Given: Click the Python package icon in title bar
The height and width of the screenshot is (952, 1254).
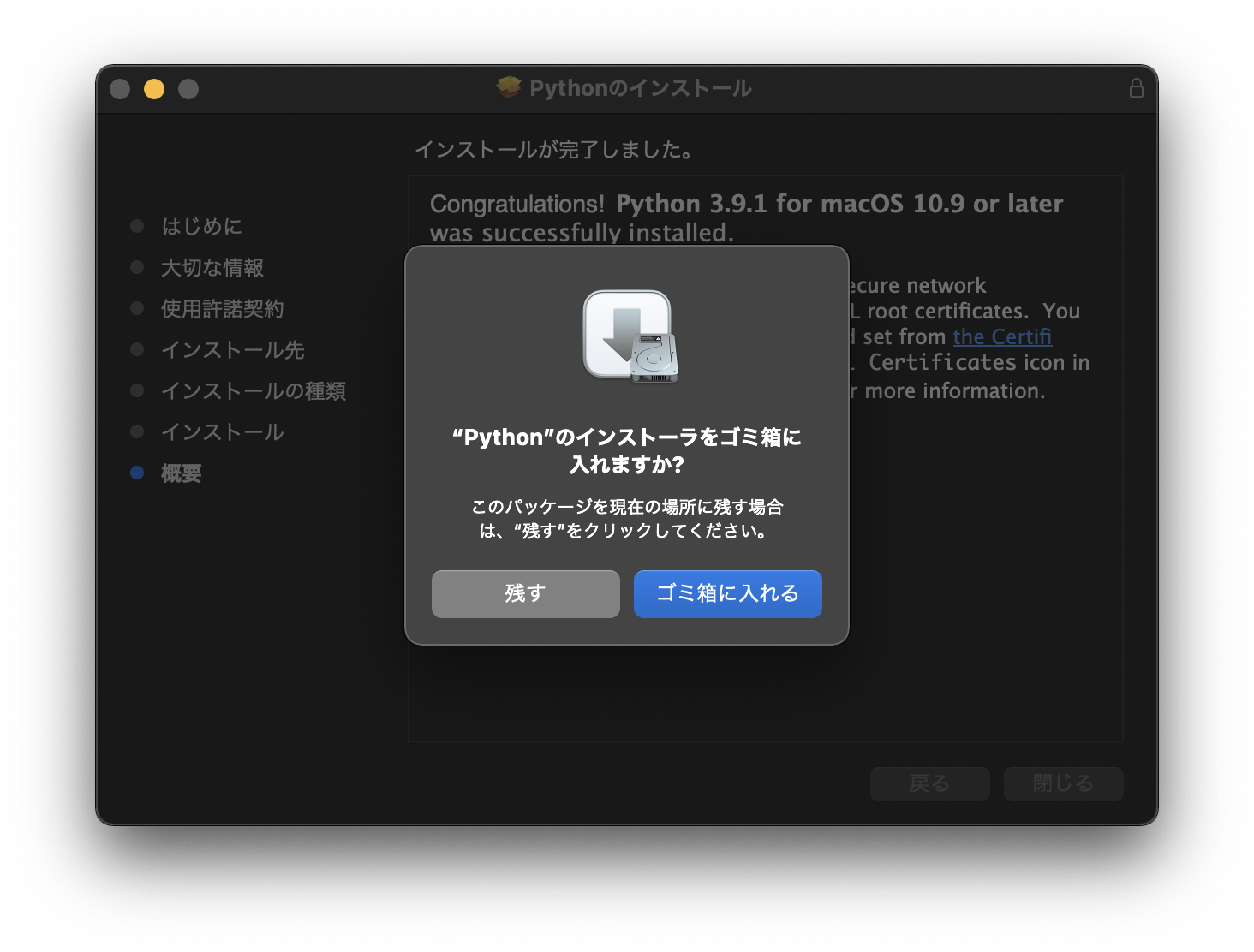Looking at the screenshot, I should point(508,87).
